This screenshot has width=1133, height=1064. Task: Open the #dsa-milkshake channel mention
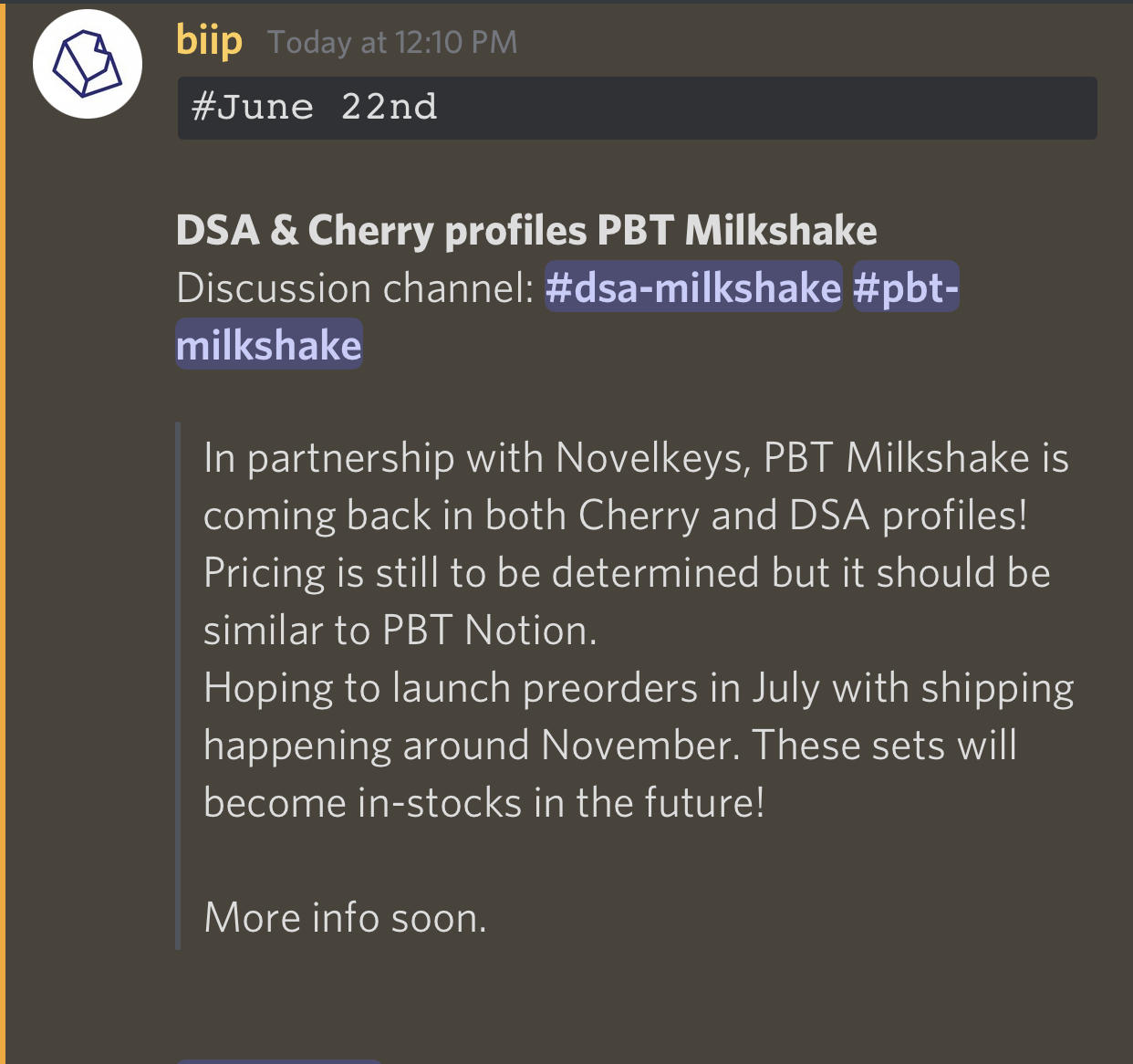pyautogui.click(x=692, y=288)
